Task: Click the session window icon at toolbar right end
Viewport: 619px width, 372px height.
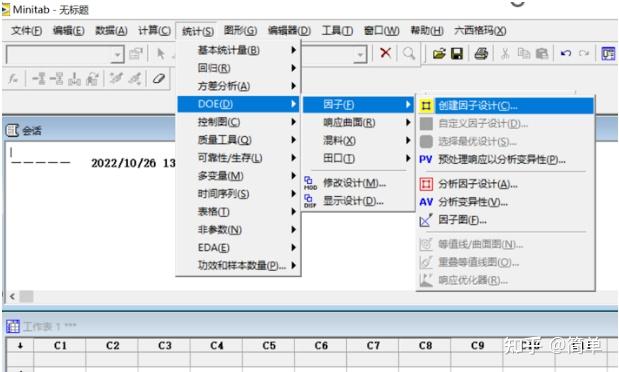Action: coord(608,53)
